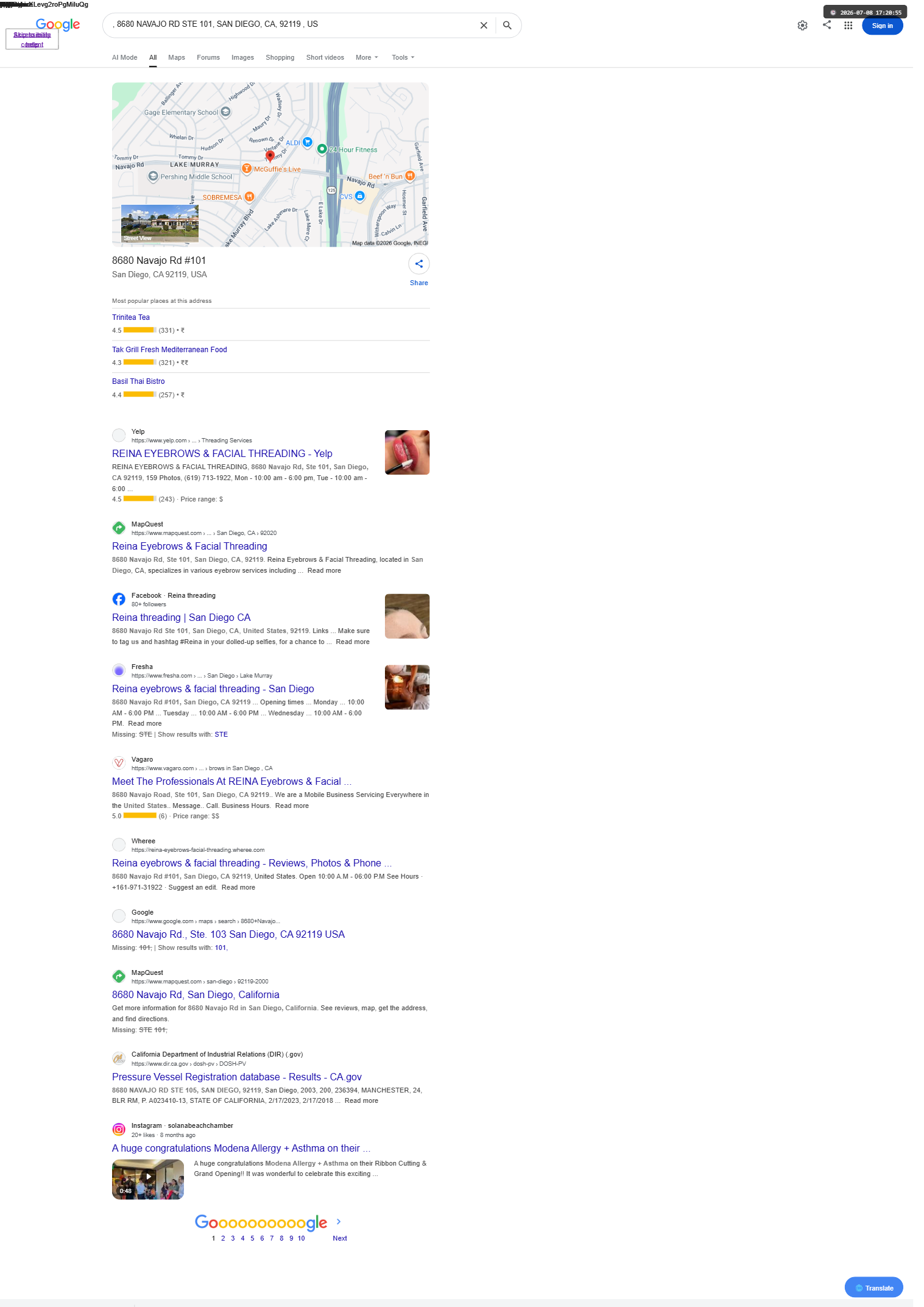This screenshot has height=1307, width=924.
Task: Open Basil Thai Bistro link
Action: pos(138,381)
